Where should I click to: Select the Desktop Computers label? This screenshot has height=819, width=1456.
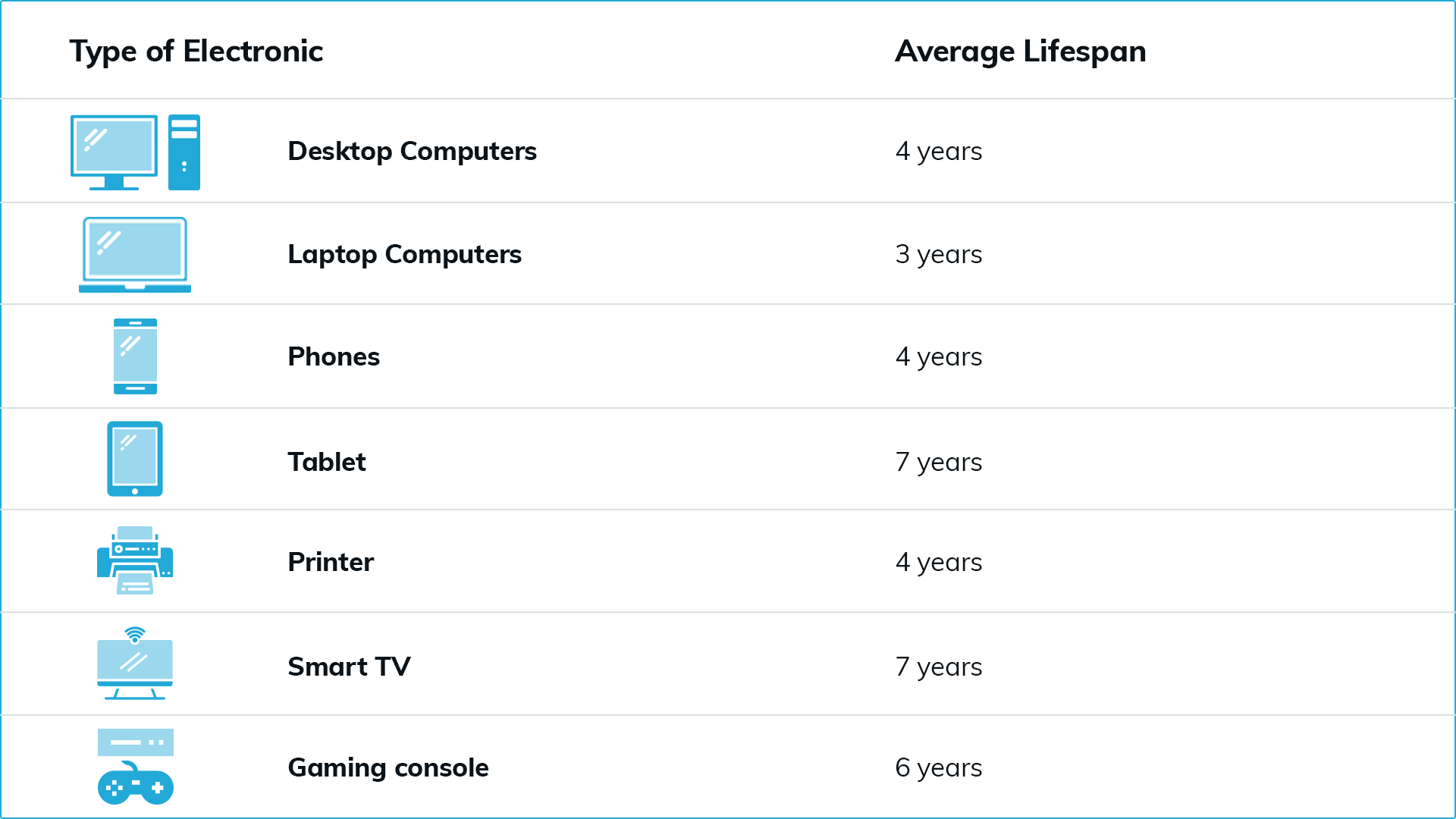[413, 152]
